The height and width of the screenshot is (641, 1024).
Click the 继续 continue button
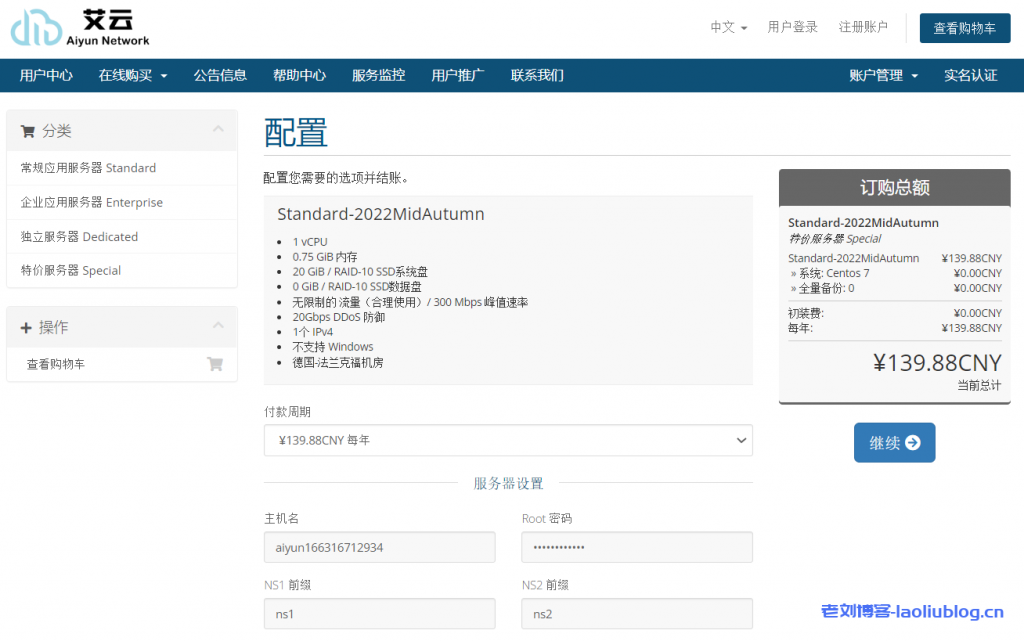(894, 442)
